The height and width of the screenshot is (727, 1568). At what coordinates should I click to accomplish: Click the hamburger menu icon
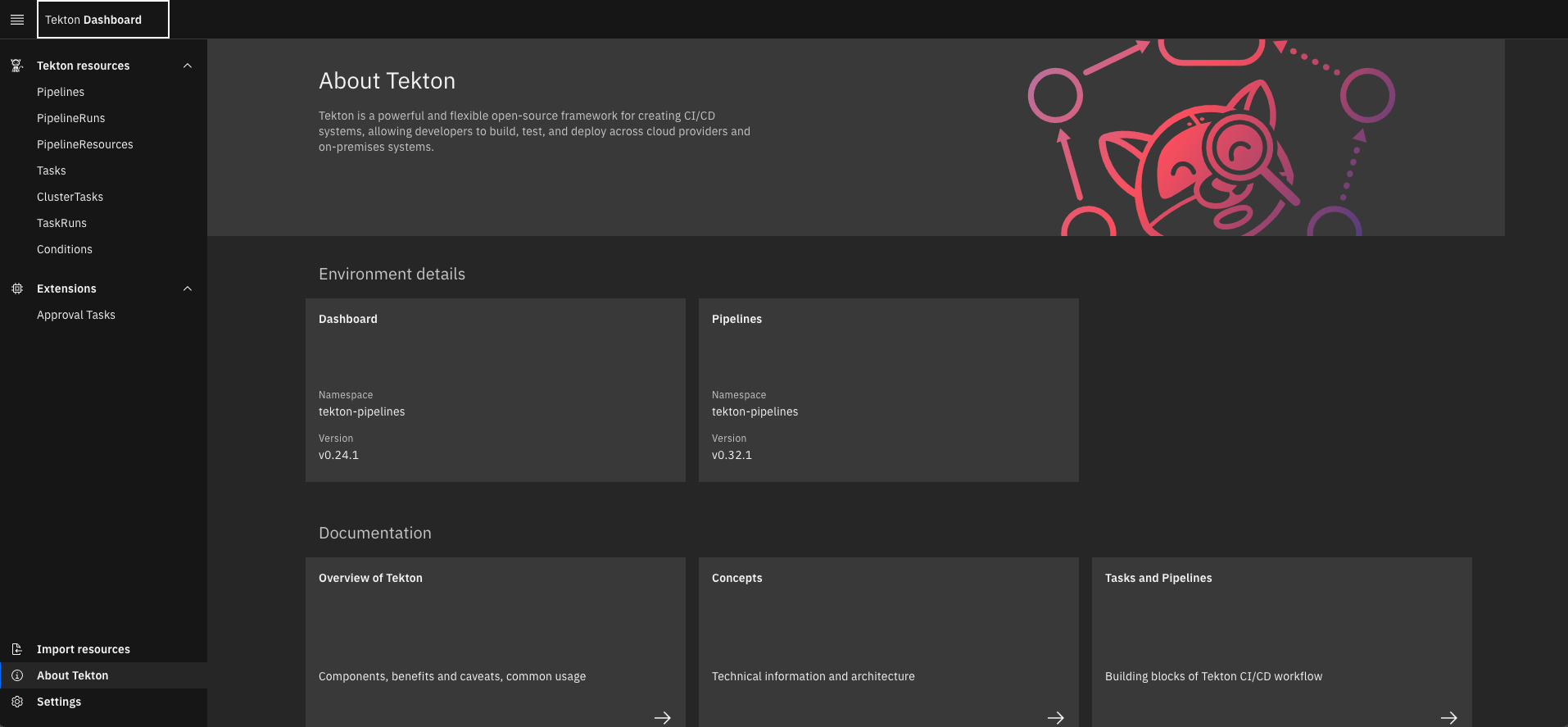[17, 20]
